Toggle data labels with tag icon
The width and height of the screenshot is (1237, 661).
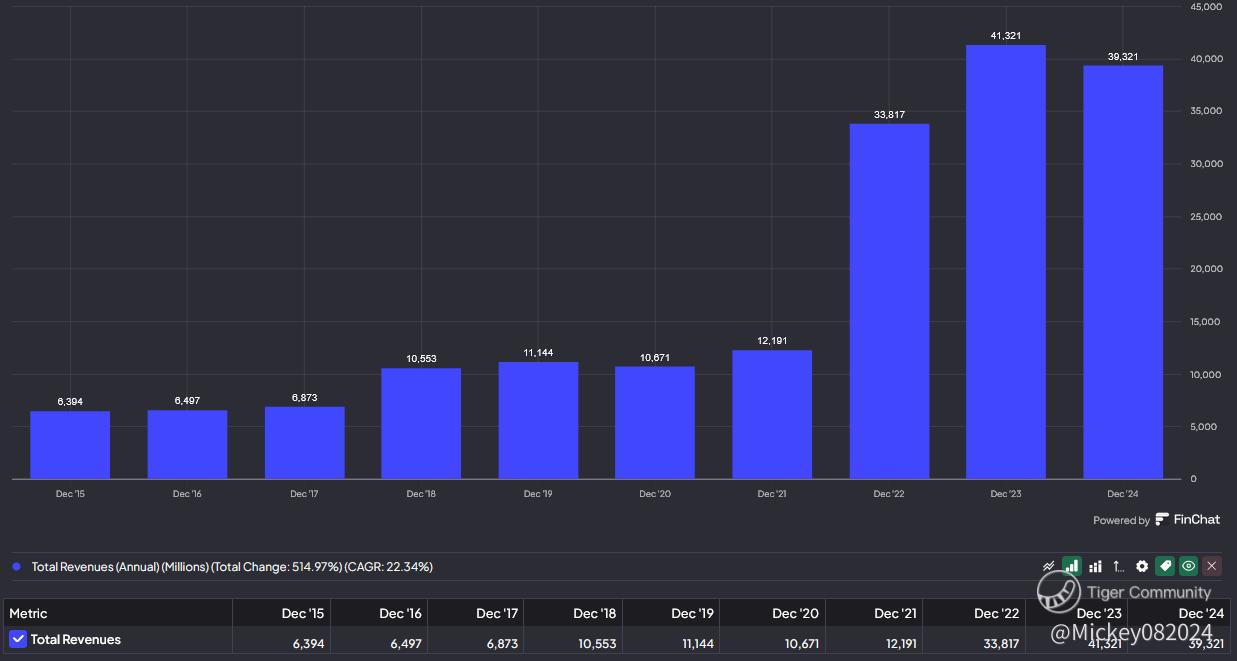click(1165, 566)
